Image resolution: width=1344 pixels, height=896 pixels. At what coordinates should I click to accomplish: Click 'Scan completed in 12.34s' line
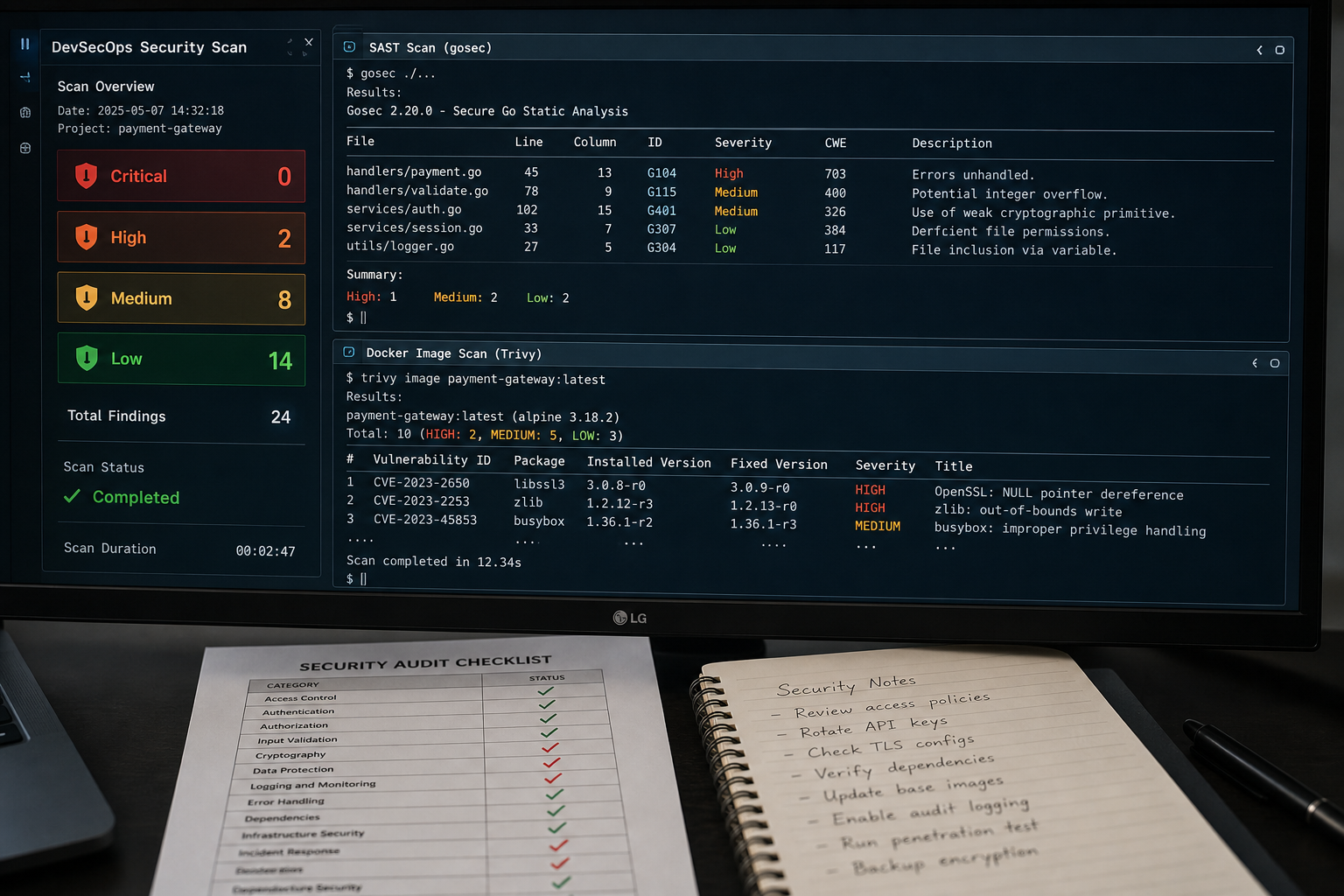point(434,562)
